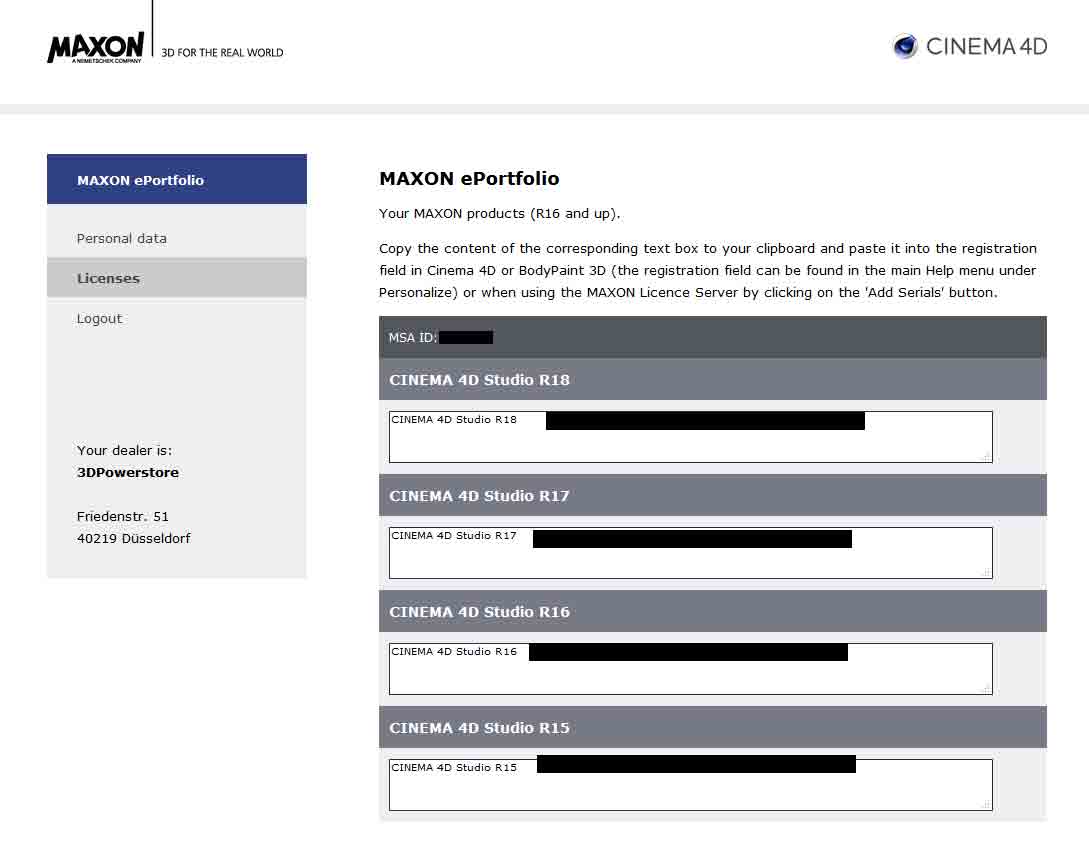
Task: Click the CINEMA 4D Studio R17 section header
Action: [479, 496]
